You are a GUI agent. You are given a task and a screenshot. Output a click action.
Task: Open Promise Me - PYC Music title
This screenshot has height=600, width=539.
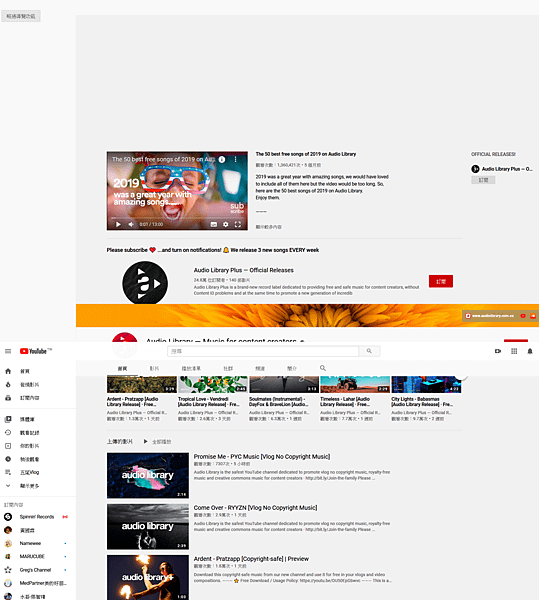point(262,457)
